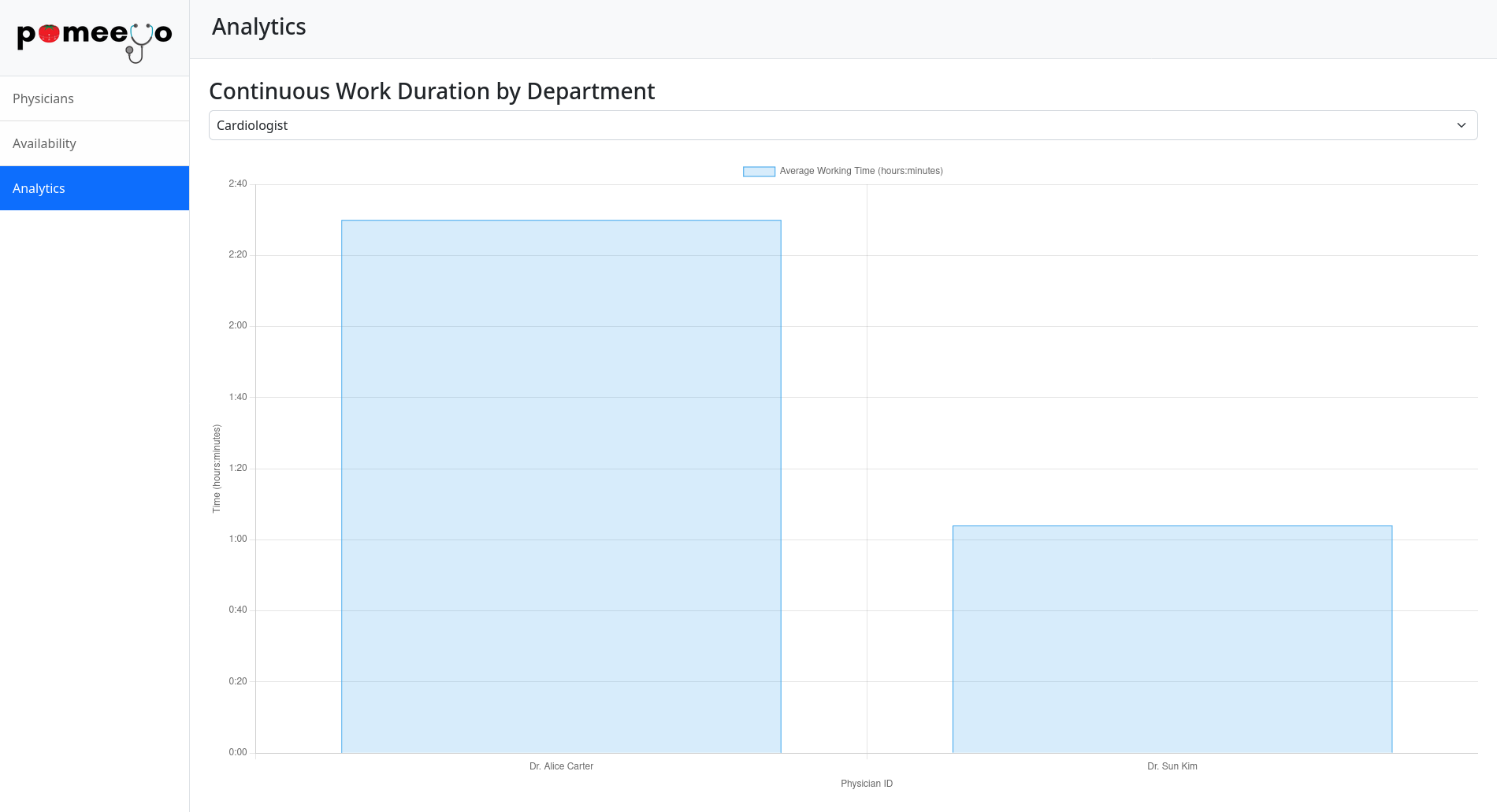The height and width of the screenshot is (812, 1497).
Task: Click the 0:20 y-axis tick label
Action: click(x=238, y=681)
